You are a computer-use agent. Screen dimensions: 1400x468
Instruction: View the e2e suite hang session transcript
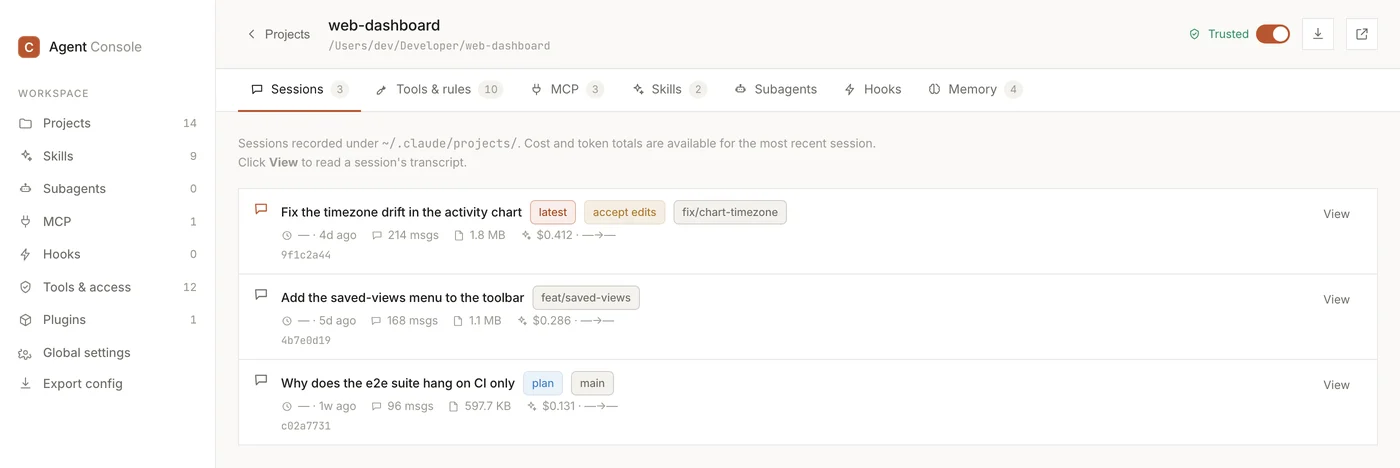1336,385
